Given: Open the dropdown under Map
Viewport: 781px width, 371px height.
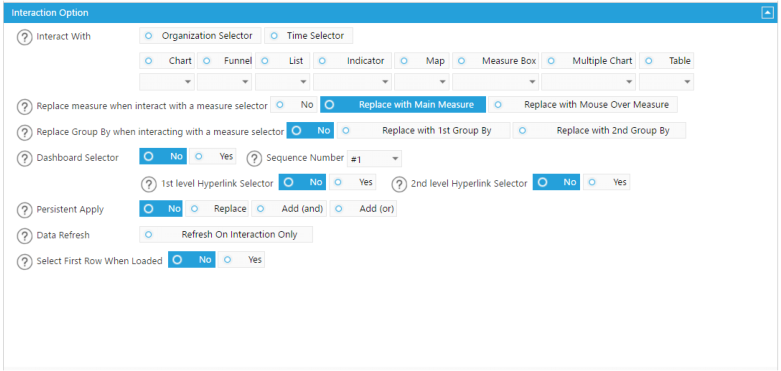Looking at the screenshot, I should [x=422, y=82].
